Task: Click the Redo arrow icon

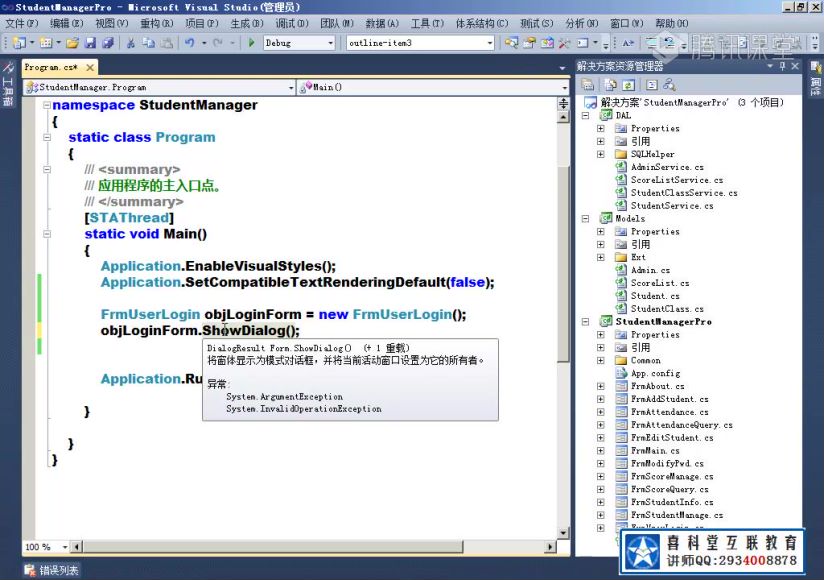Action: [218, 43]
